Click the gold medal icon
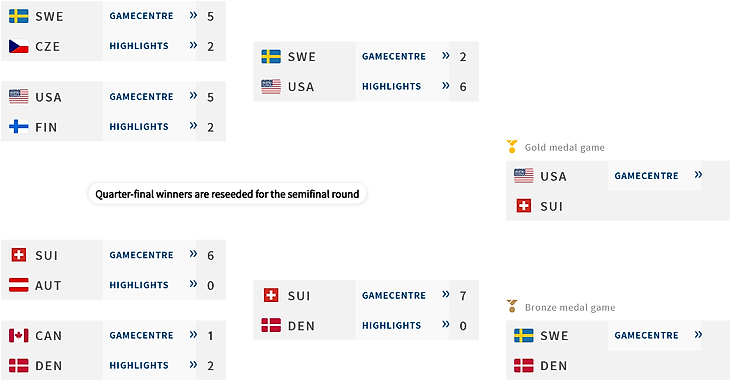Screen dimensions: 730x380 tap(512, 147)
